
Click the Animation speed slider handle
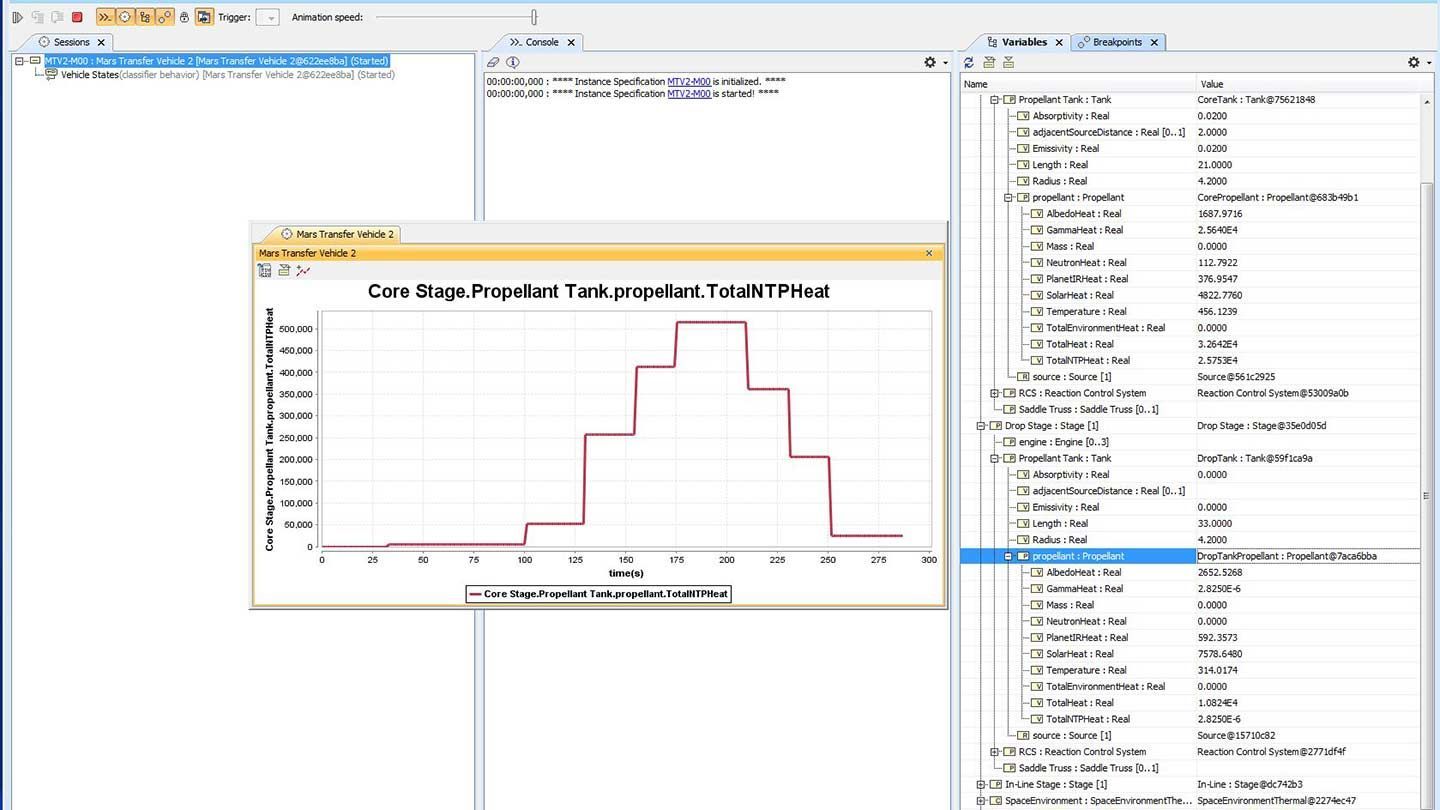click(534, 17)
